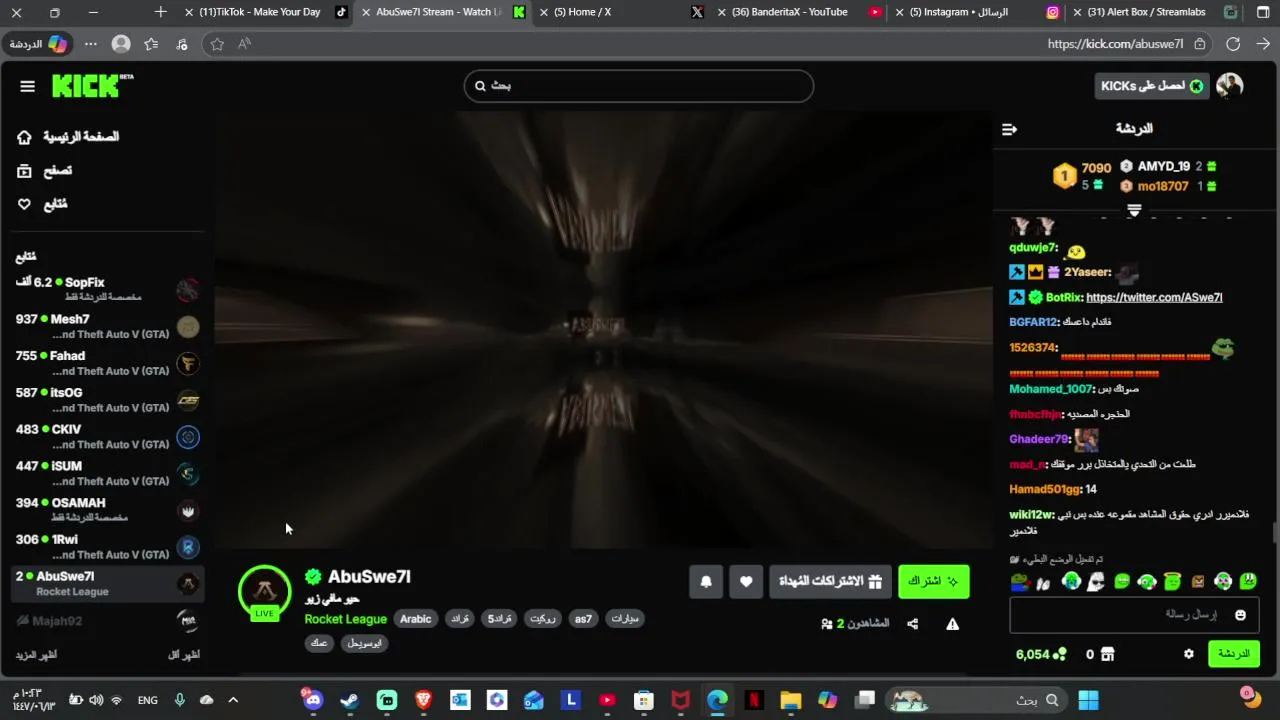Open the browser more options menu
1280x720 pixels.
click(91, 44)
